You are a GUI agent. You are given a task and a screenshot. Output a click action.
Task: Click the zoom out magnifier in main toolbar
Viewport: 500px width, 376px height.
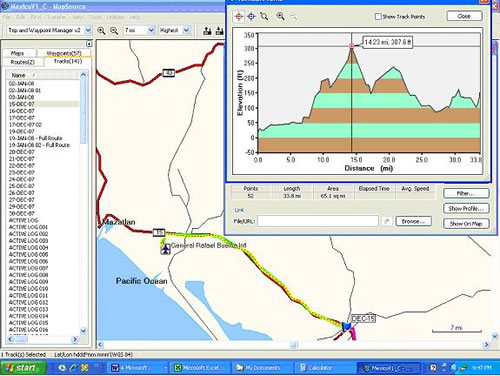pos(114,31)
